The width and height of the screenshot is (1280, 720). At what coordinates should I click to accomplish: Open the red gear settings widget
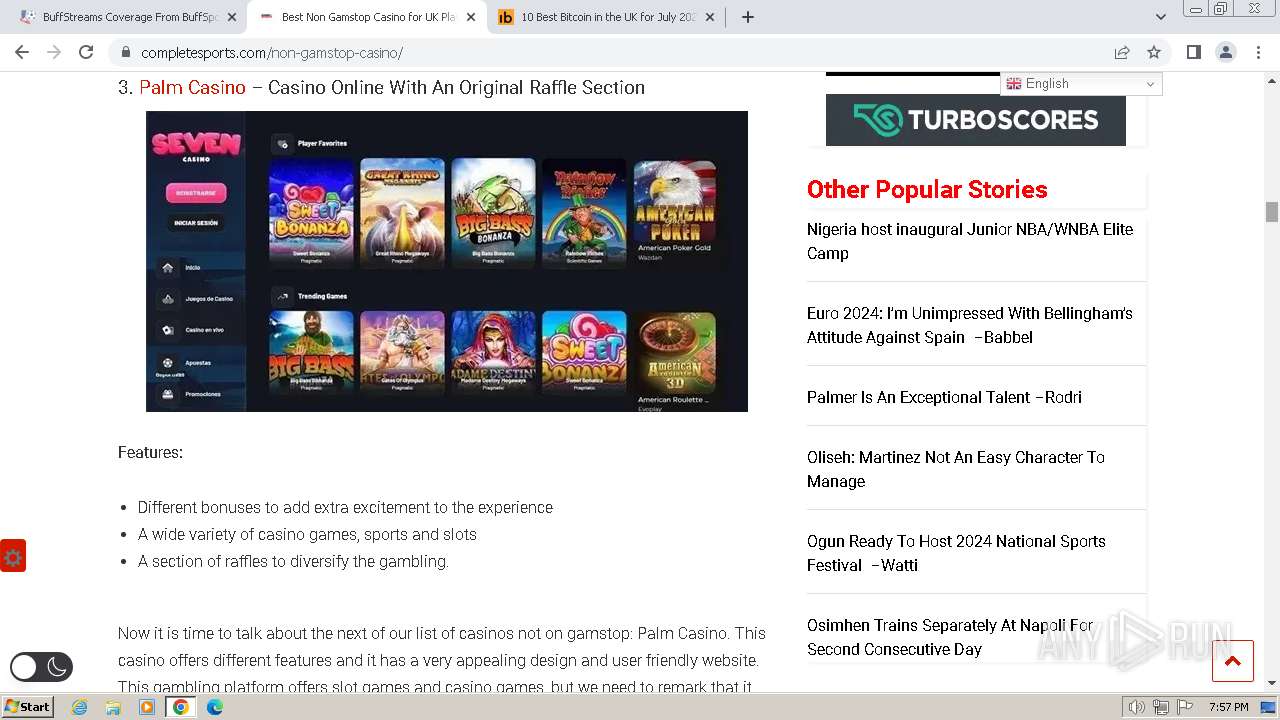click(x=13, y=557)
